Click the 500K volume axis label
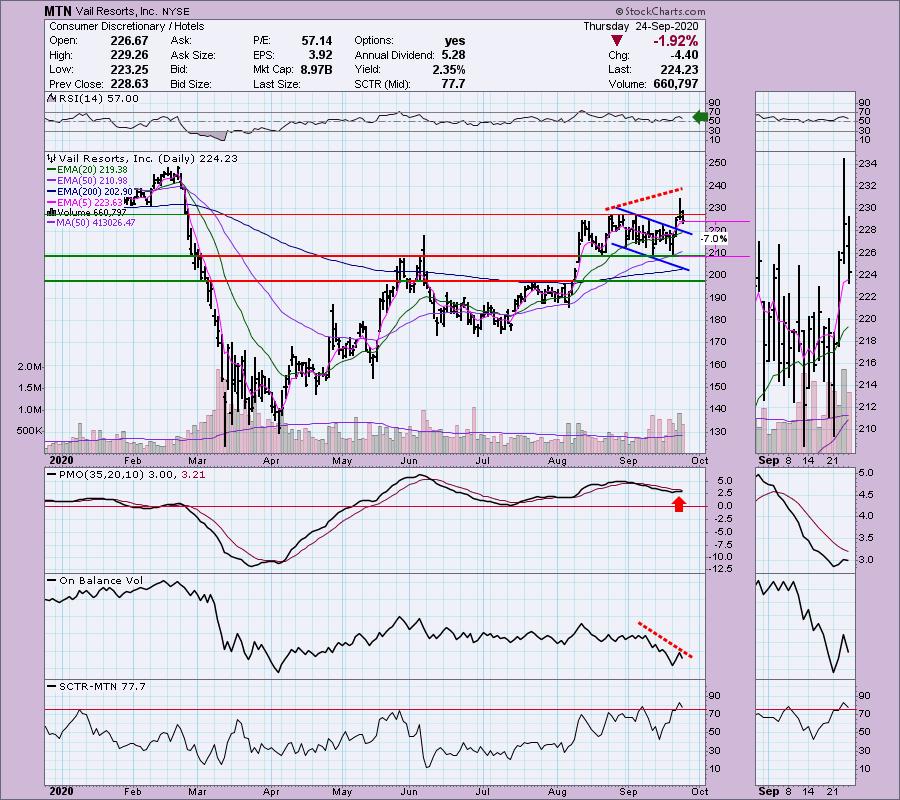This screenshot has width=900, height=800. (x=30, y=431)
